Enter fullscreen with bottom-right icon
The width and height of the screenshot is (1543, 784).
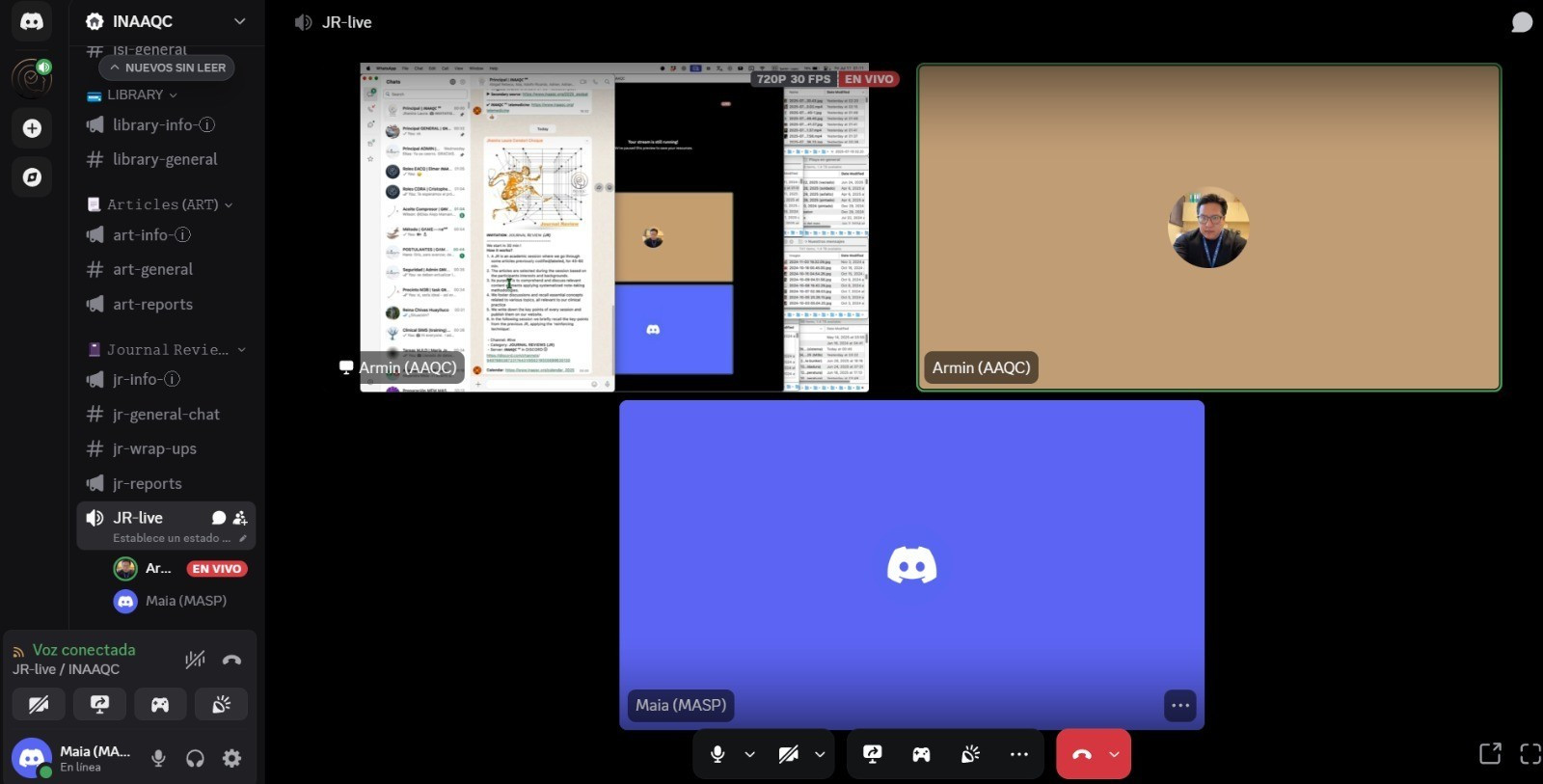pyautogui.click(x=1529, y=754)
